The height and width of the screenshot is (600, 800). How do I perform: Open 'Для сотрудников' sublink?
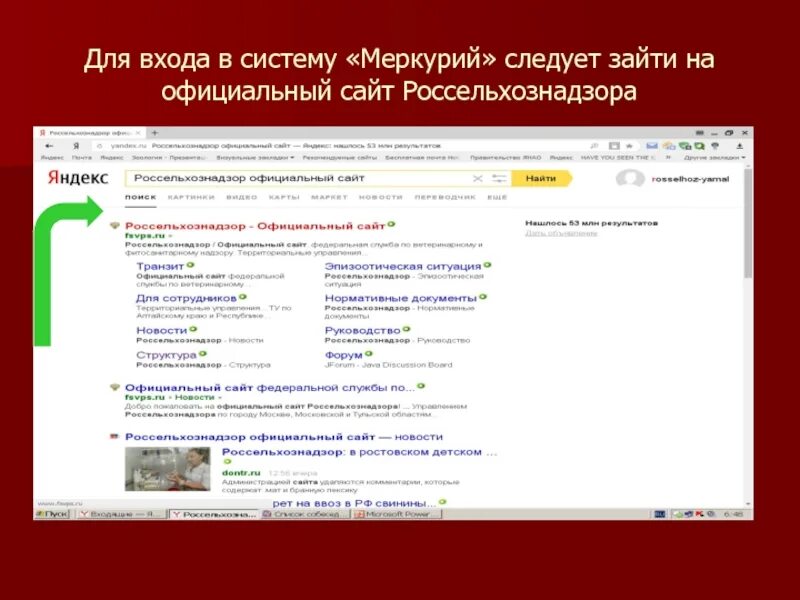click(x=186, y=298)
